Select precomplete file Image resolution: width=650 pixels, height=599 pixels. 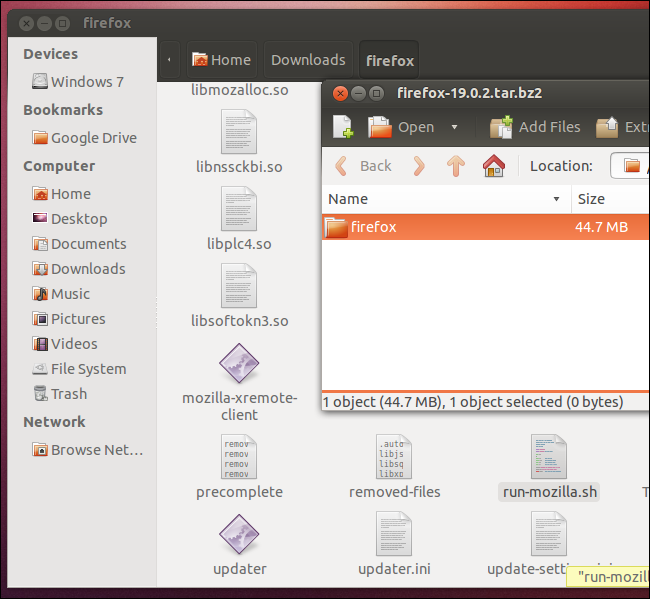tap(239, 466)
